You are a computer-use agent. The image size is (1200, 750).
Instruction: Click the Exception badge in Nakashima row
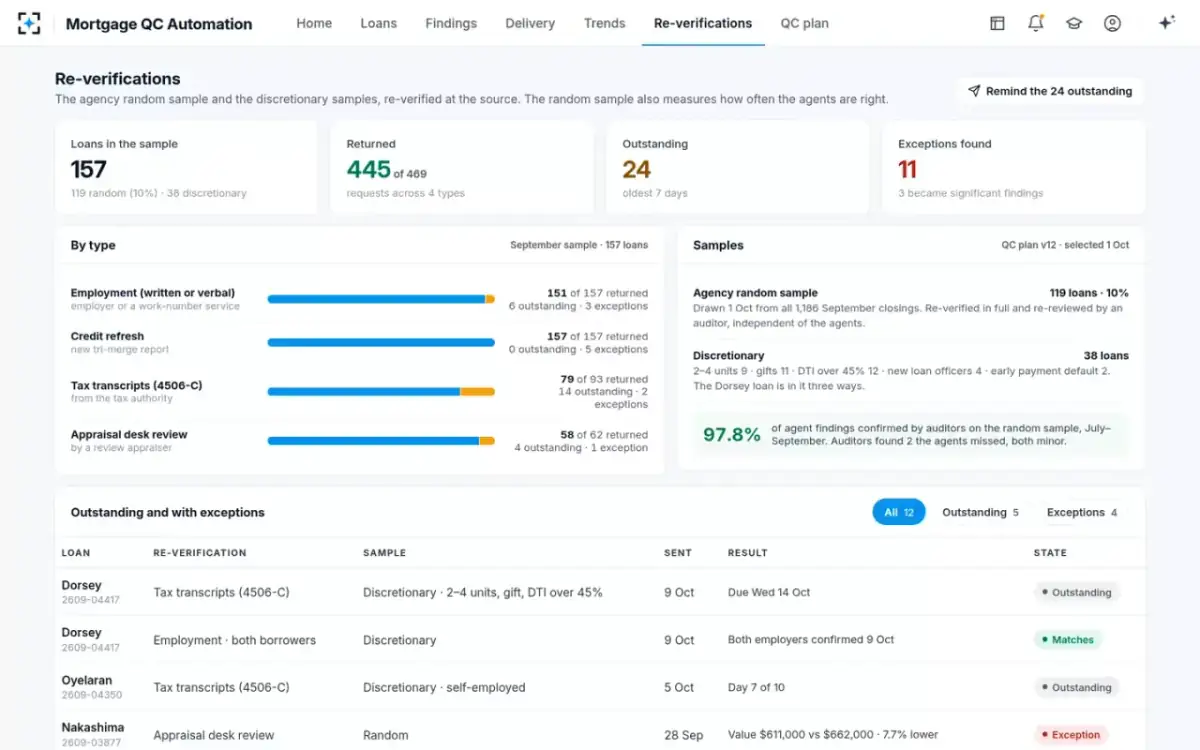(1071, 735)
